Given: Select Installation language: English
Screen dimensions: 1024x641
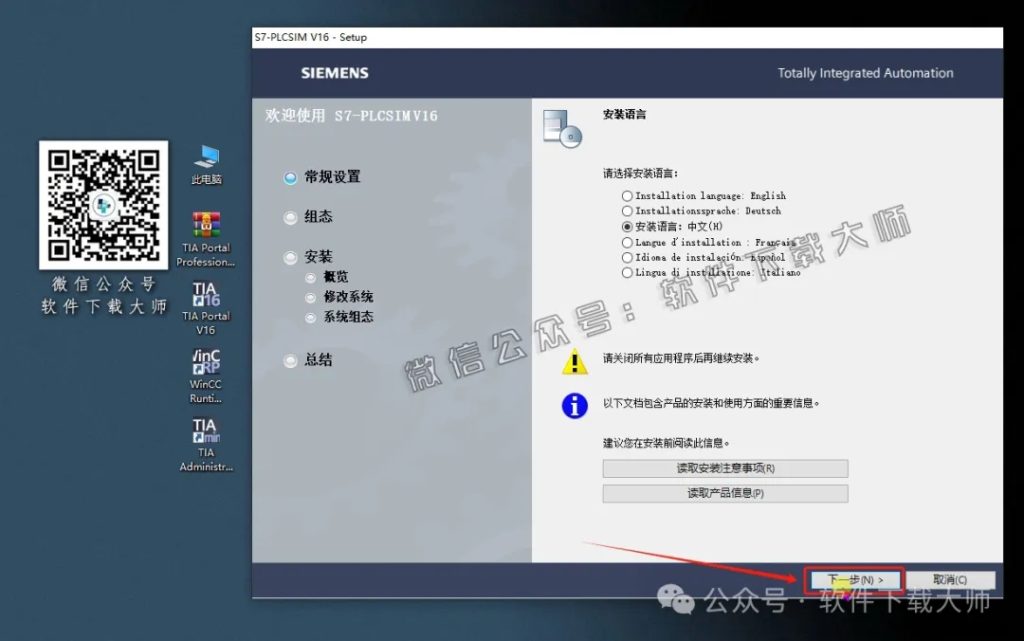Looking at the screenshot, I should tap(626, 195).
